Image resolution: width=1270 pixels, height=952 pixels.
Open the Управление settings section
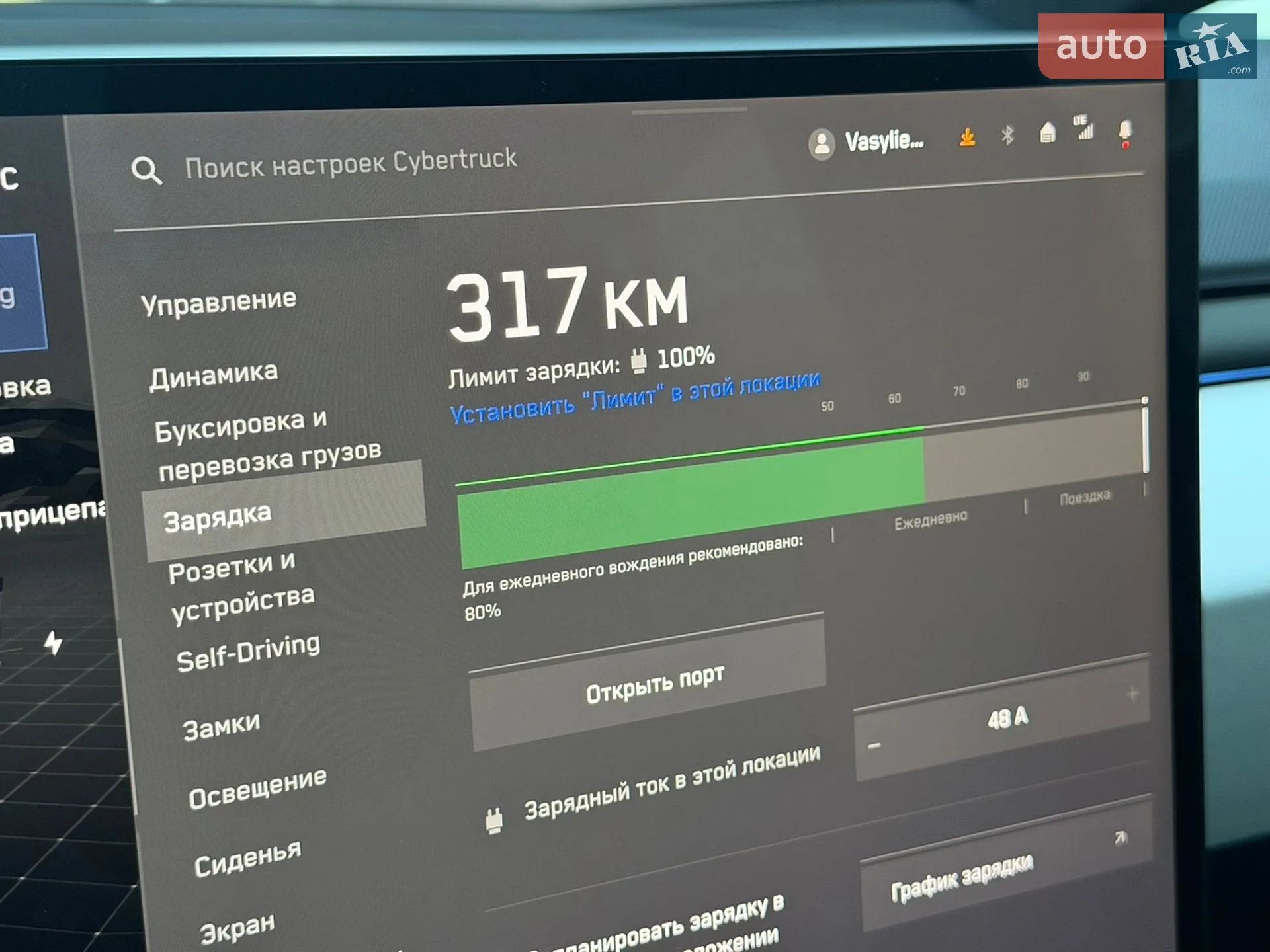pos(219,302)
